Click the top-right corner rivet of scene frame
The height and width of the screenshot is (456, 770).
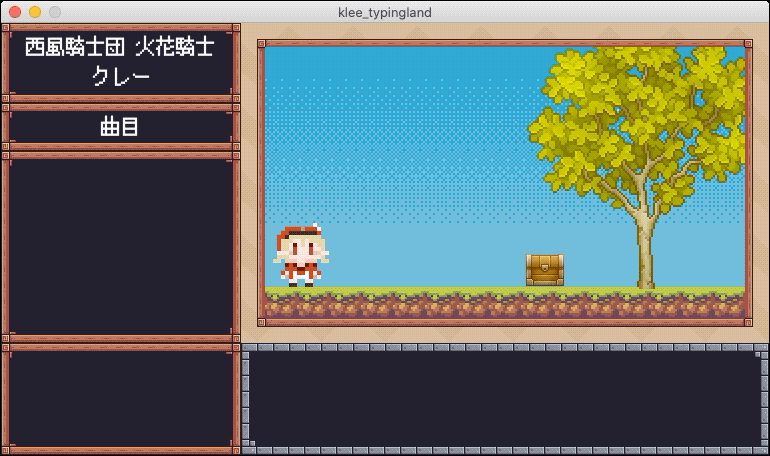tap(748, 44)
